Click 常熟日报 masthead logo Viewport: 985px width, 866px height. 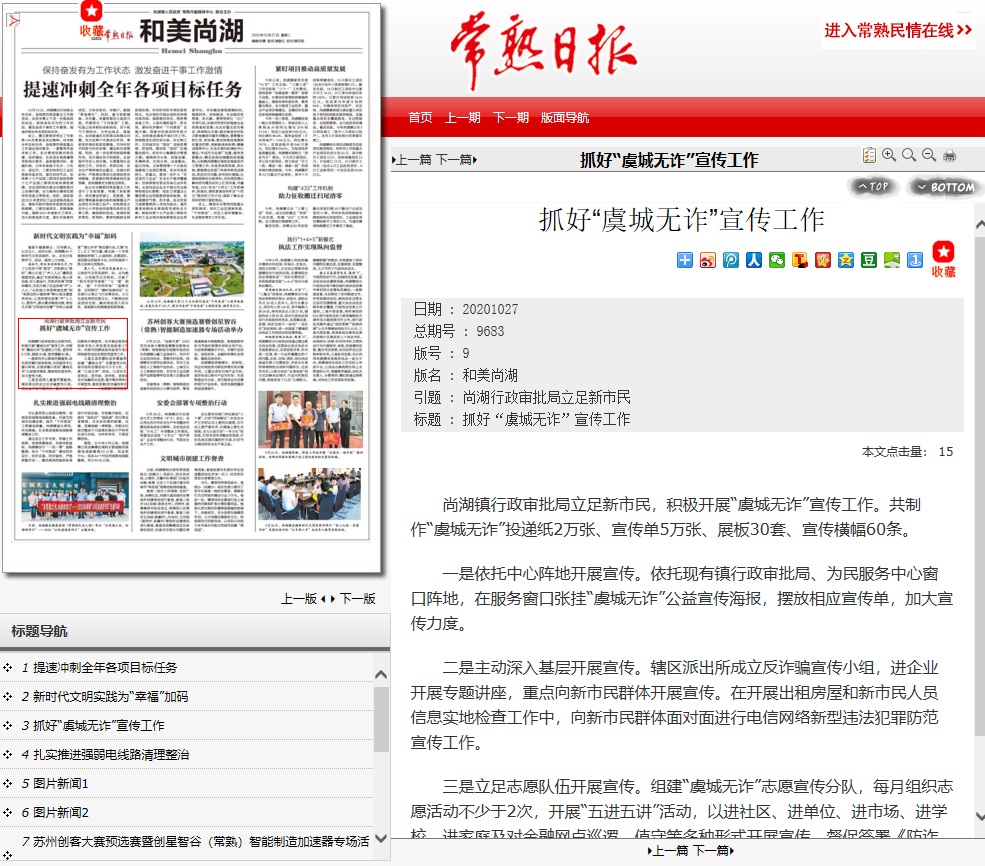[543, 50]
